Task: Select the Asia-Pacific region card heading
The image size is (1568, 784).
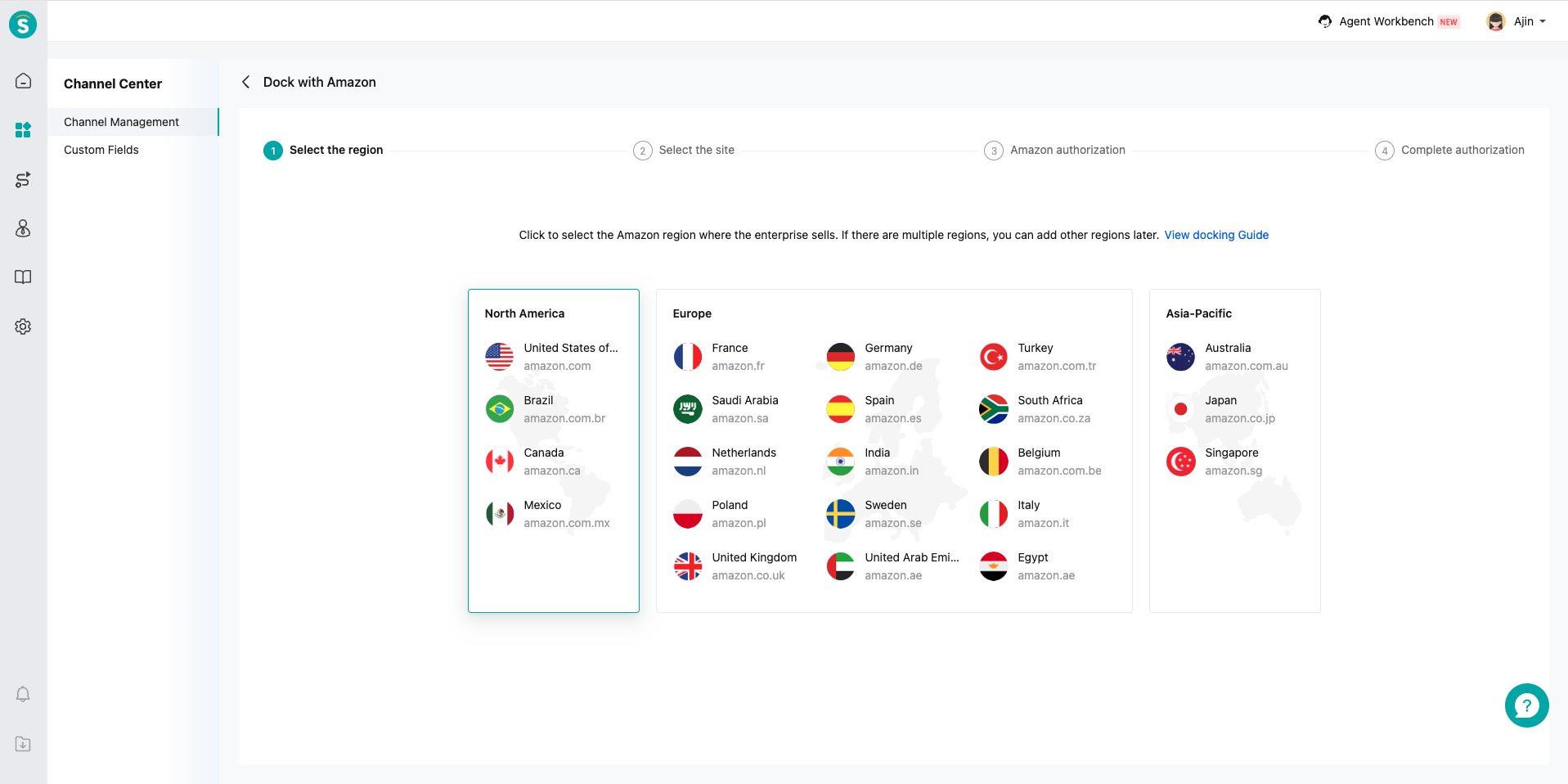Action: (1199, 313)
